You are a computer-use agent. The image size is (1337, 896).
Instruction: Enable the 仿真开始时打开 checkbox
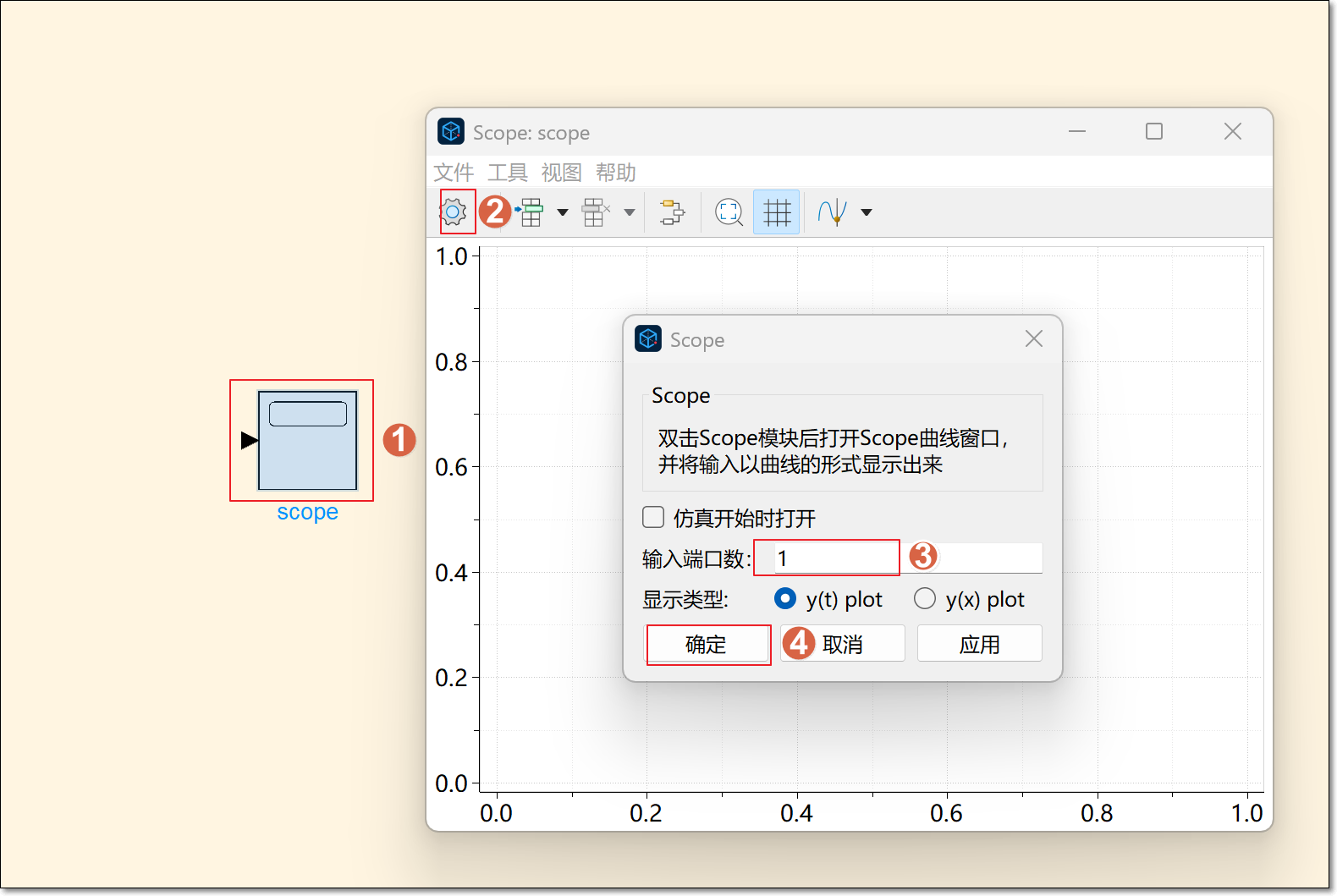coord(653,517)
